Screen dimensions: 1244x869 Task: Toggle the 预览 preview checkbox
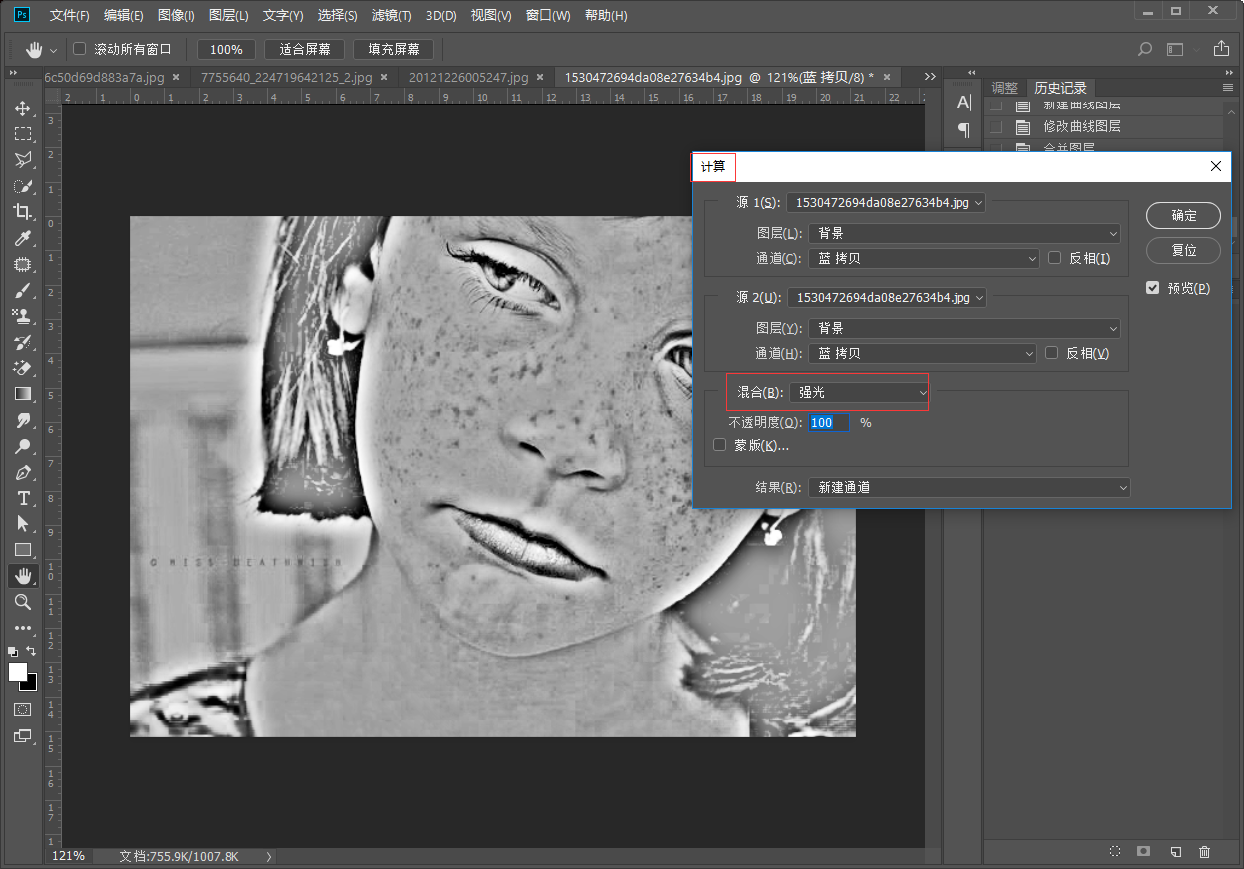[1153, 288]
